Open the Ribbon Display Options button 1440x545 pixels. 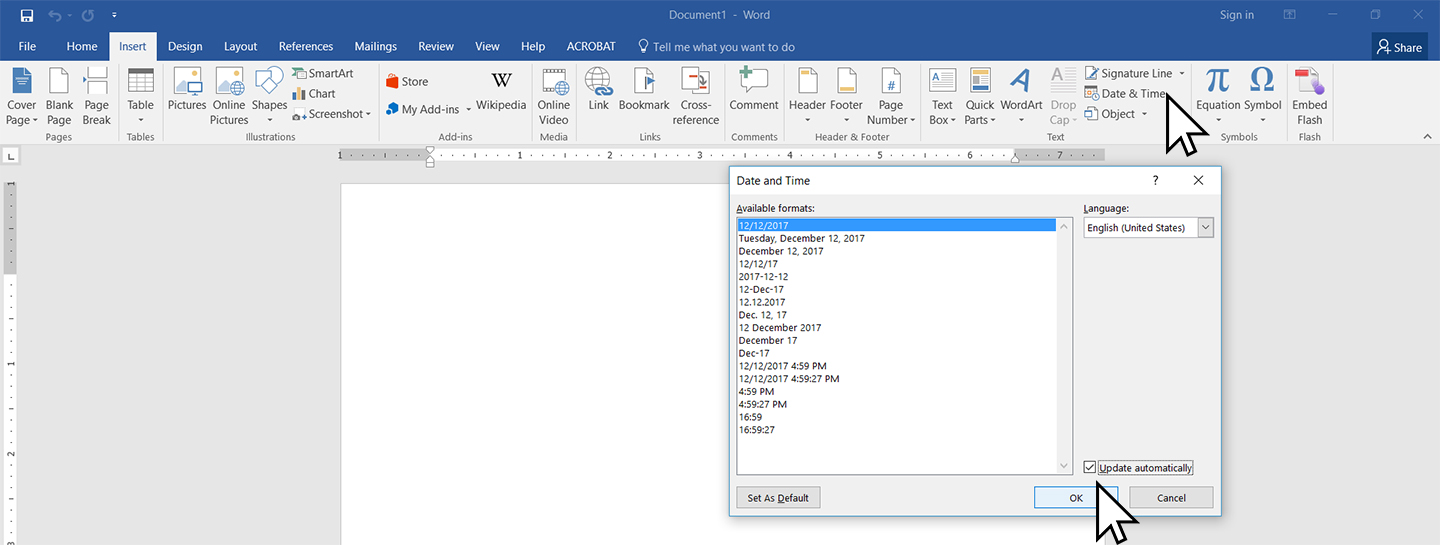click(1290, 15)
